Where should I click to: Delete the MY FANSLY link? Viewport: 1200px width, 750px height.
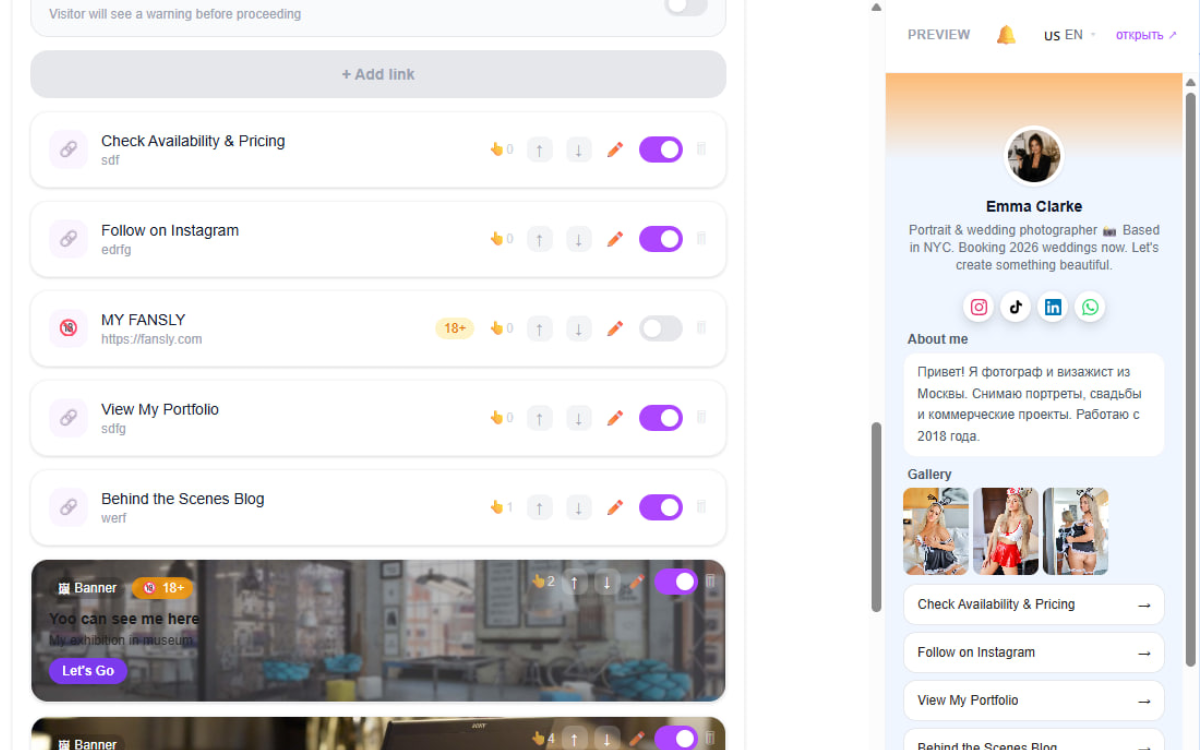tap(701, 327)
